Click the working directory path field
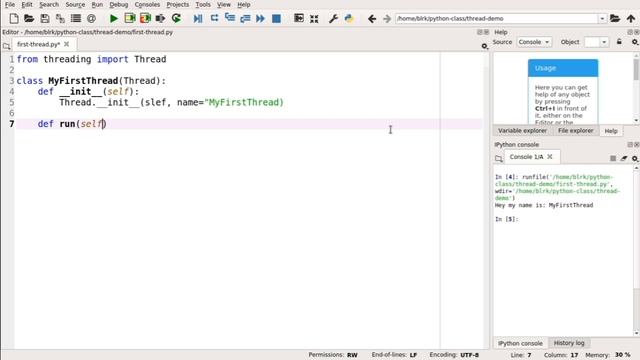The image size is (640, 360). click(x=497, y=18)
